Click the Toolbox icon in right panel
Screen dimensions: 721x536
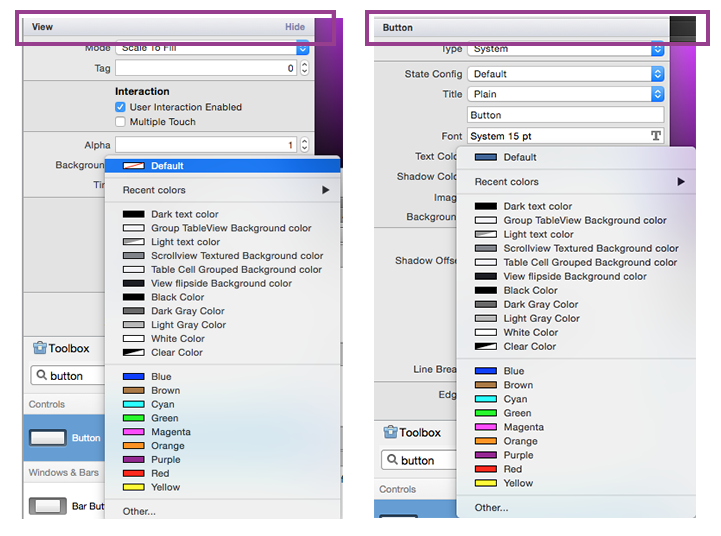pos(391,432)
